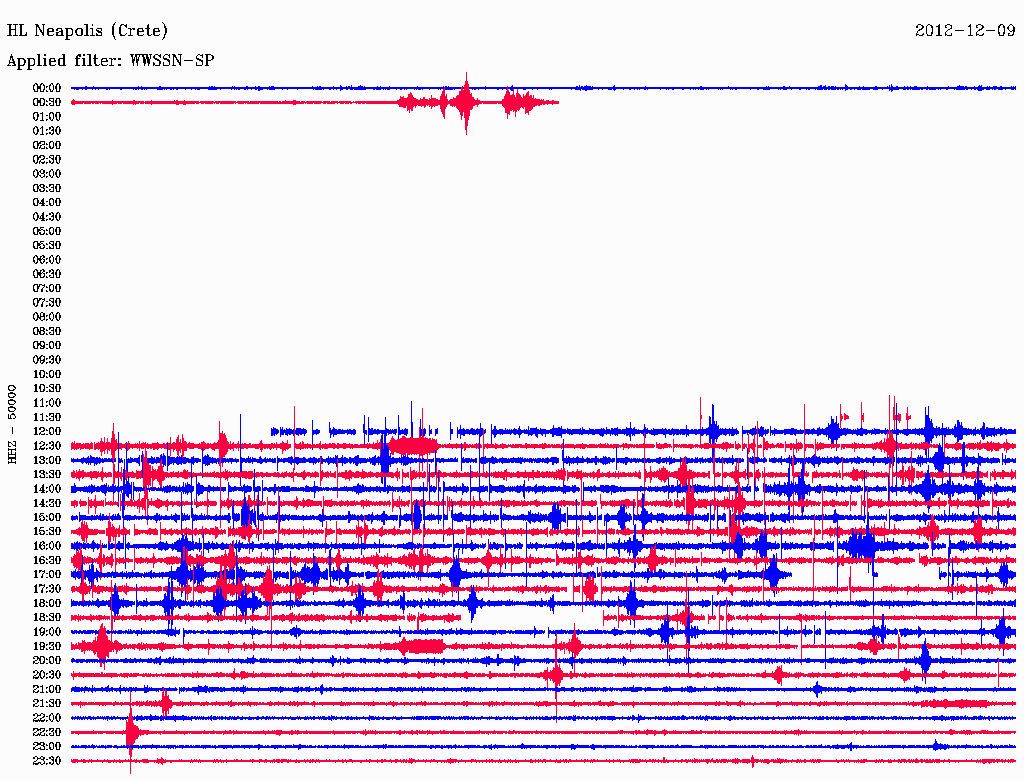Click the 22:30 time label

pos(47,732)
